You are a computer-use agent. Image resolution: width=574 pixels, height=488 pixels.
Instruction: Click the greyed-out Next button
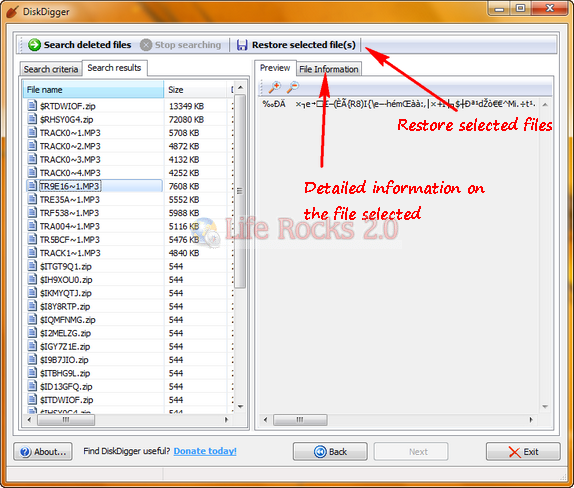pos(411,452)
